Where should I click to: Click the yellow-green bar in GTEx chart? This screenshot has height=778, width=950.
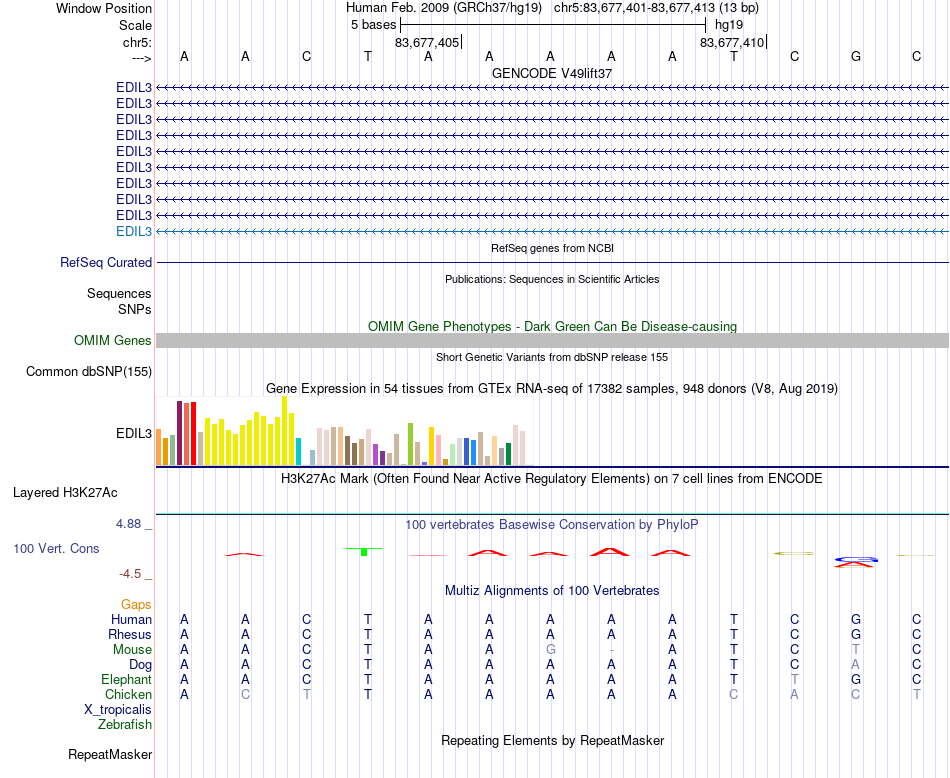[x=410, y=444]
